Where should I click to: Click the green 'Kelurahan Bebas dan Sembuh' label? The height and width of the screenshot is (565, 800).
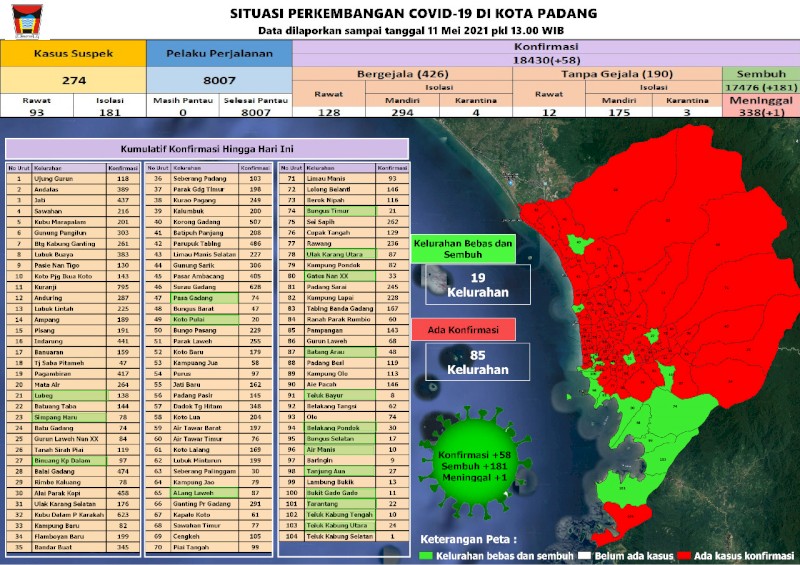[463, 249]
